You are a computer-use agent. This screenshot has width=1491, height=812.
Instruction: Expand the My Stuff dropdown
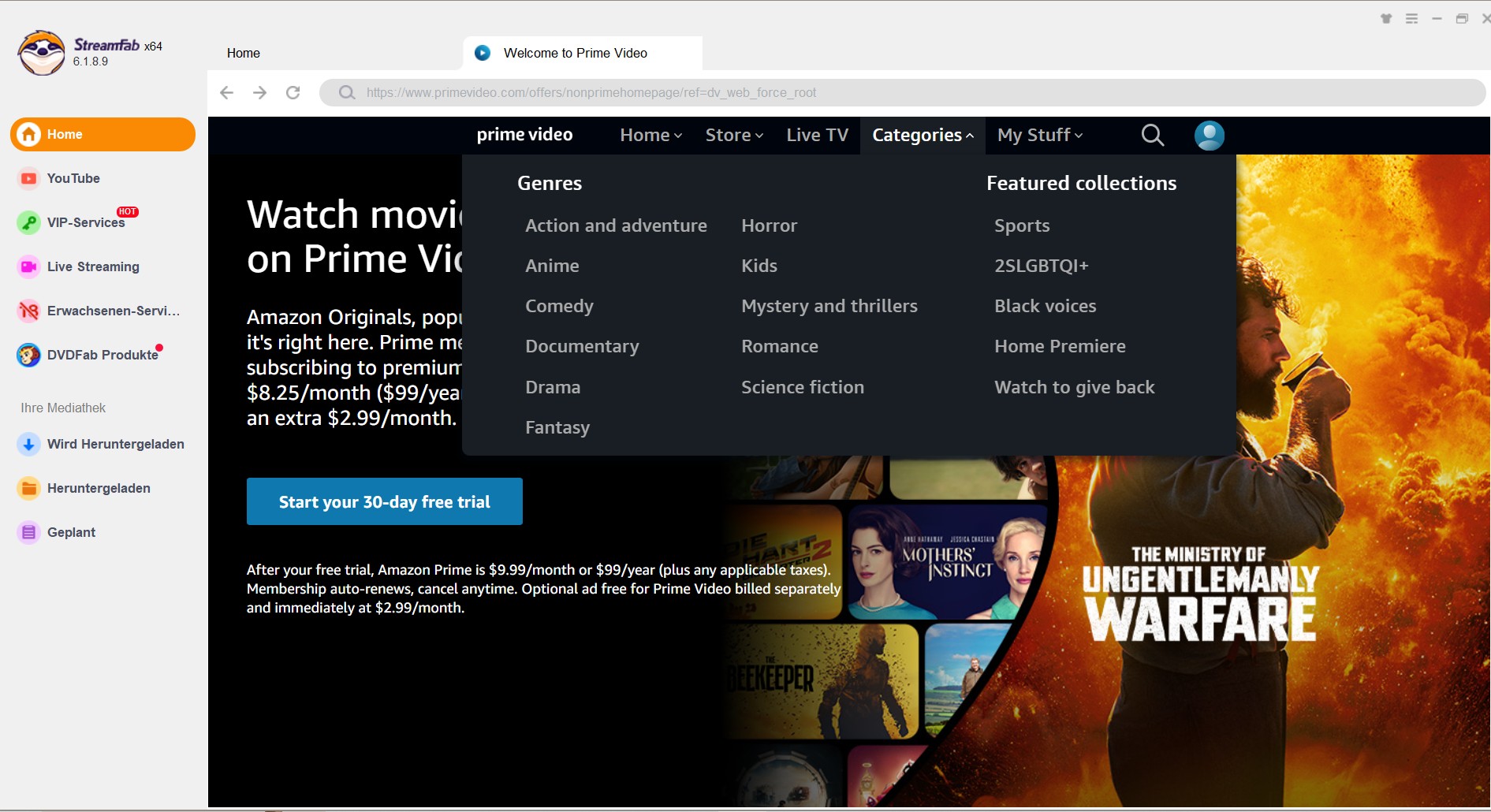coord(1040,135)
